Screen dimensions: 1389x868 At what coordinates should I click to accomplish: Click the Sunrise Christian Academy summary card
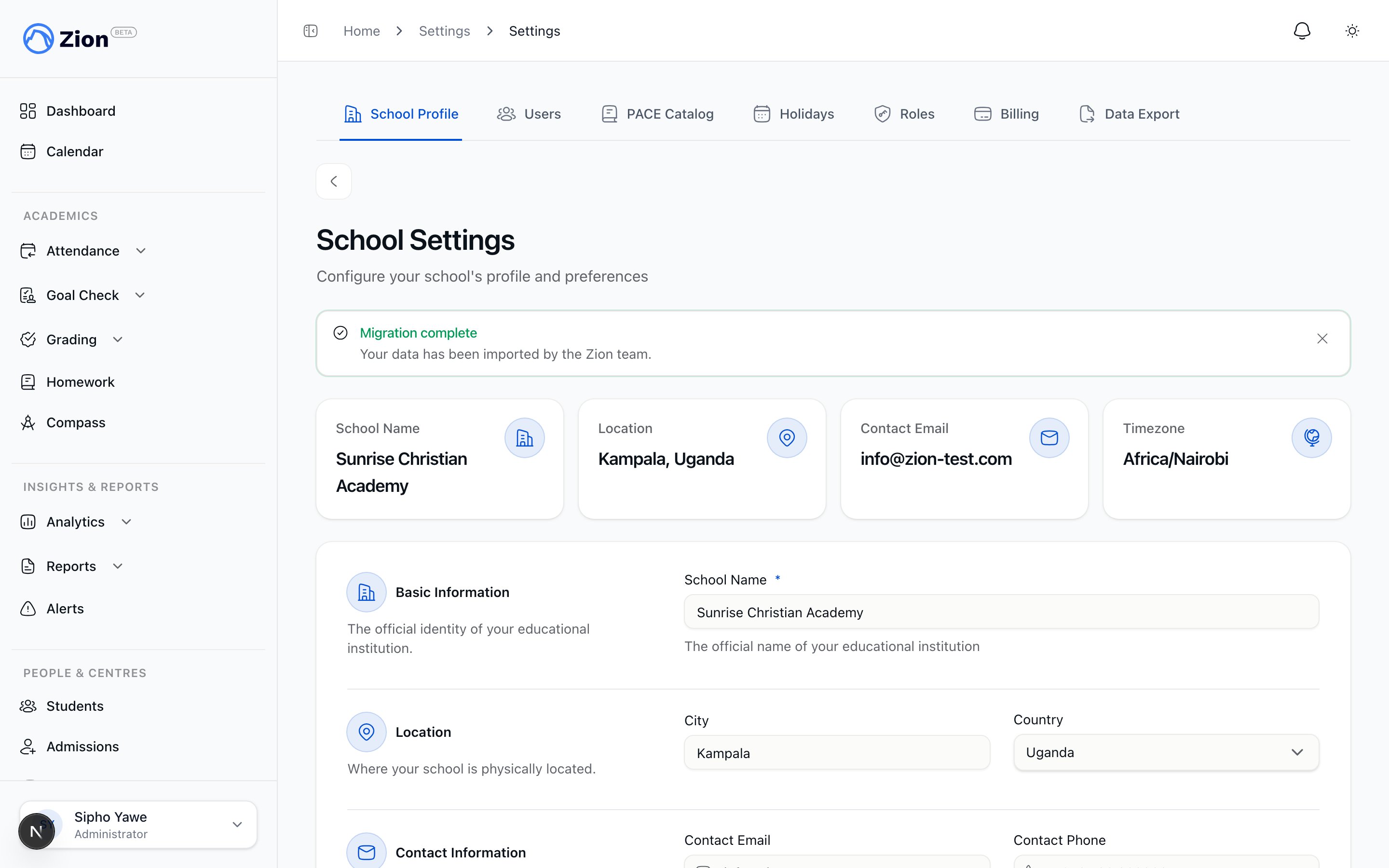tap(440, 459)
